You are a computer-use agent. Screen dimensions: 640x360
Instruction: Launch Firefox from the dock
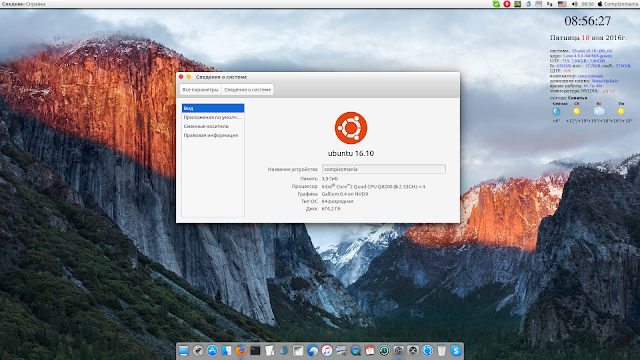241,350
